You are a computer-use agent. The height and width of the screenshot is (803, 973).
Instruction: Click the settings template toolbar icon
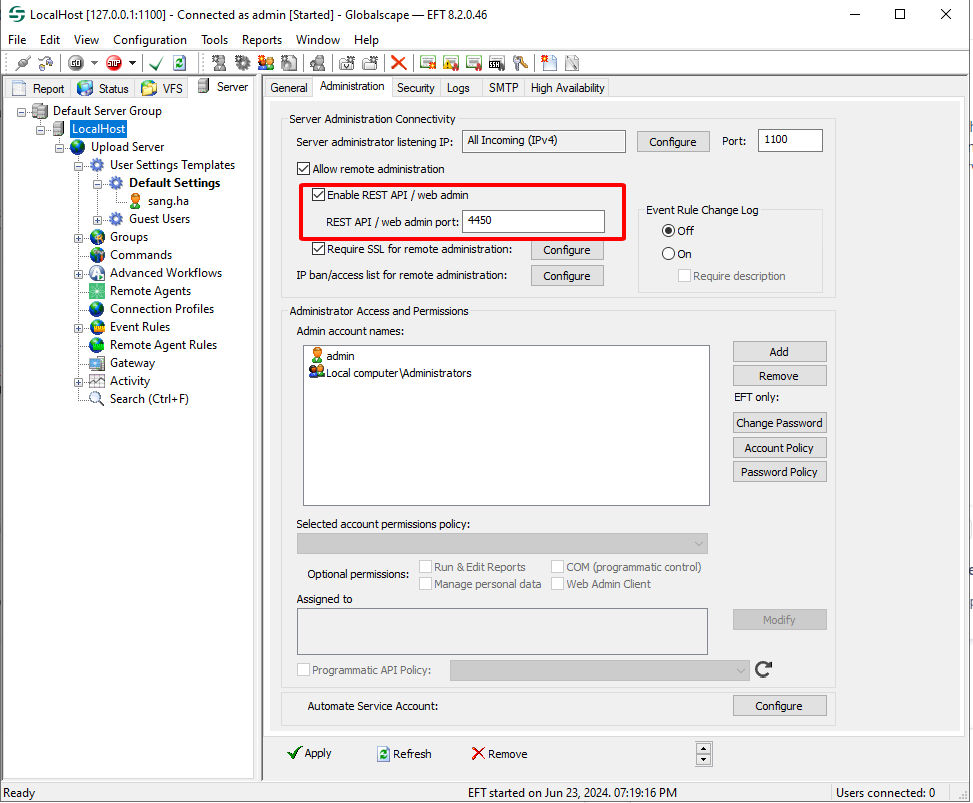pyautogui.click(x=289, y=63)
